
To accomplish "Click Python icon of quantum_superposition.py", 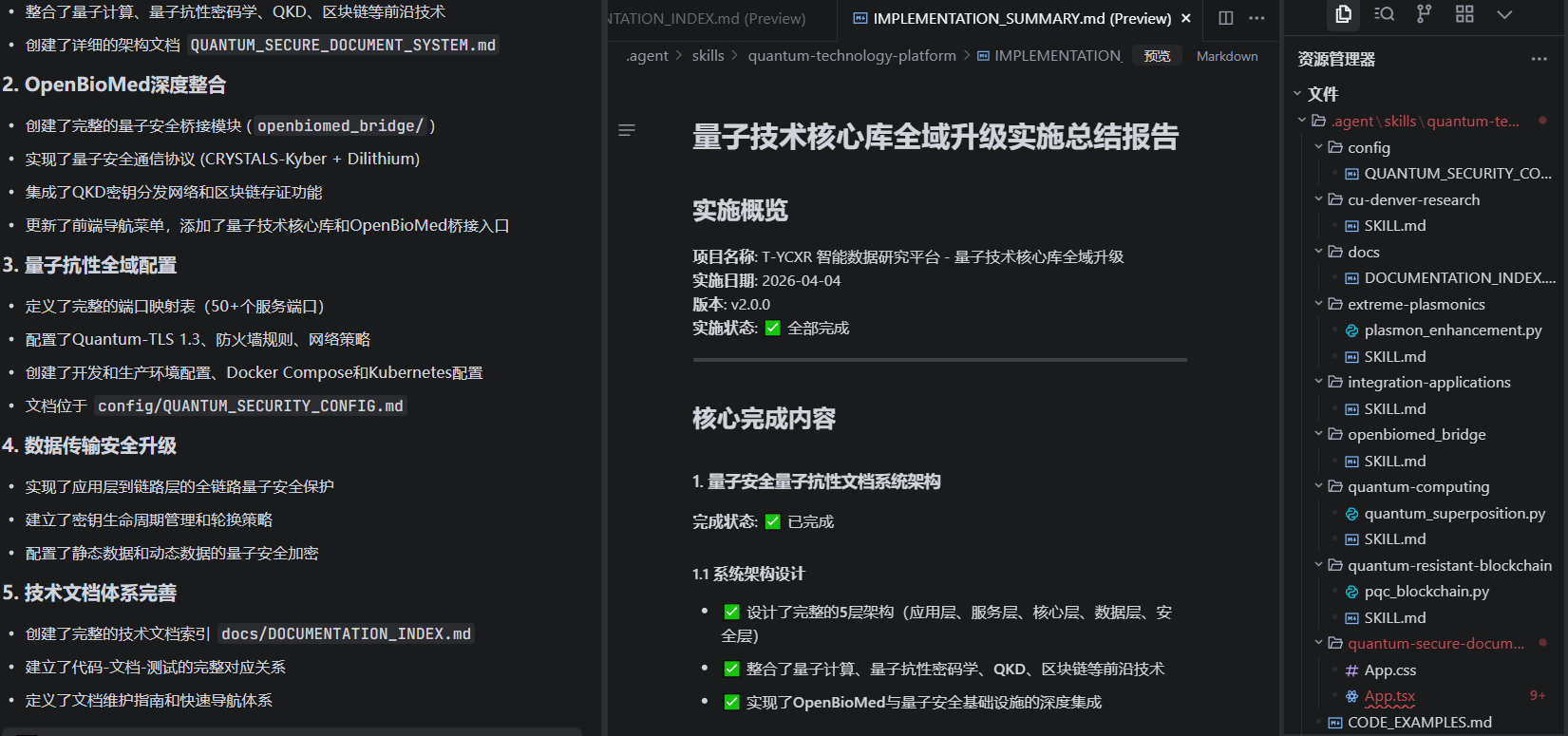I will 1351,514.
